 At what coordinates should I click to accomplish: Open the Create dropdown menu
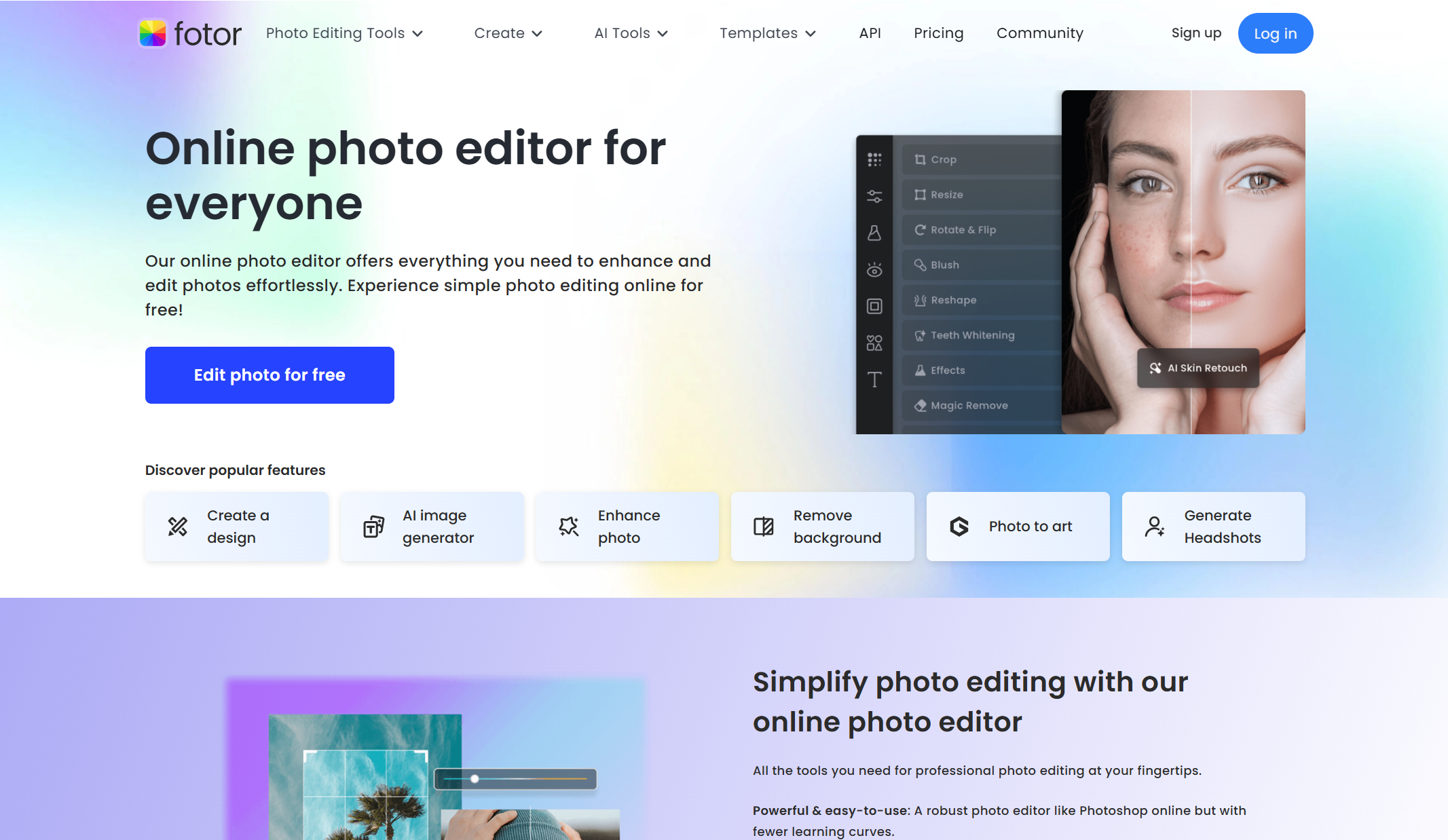point(508,33)
